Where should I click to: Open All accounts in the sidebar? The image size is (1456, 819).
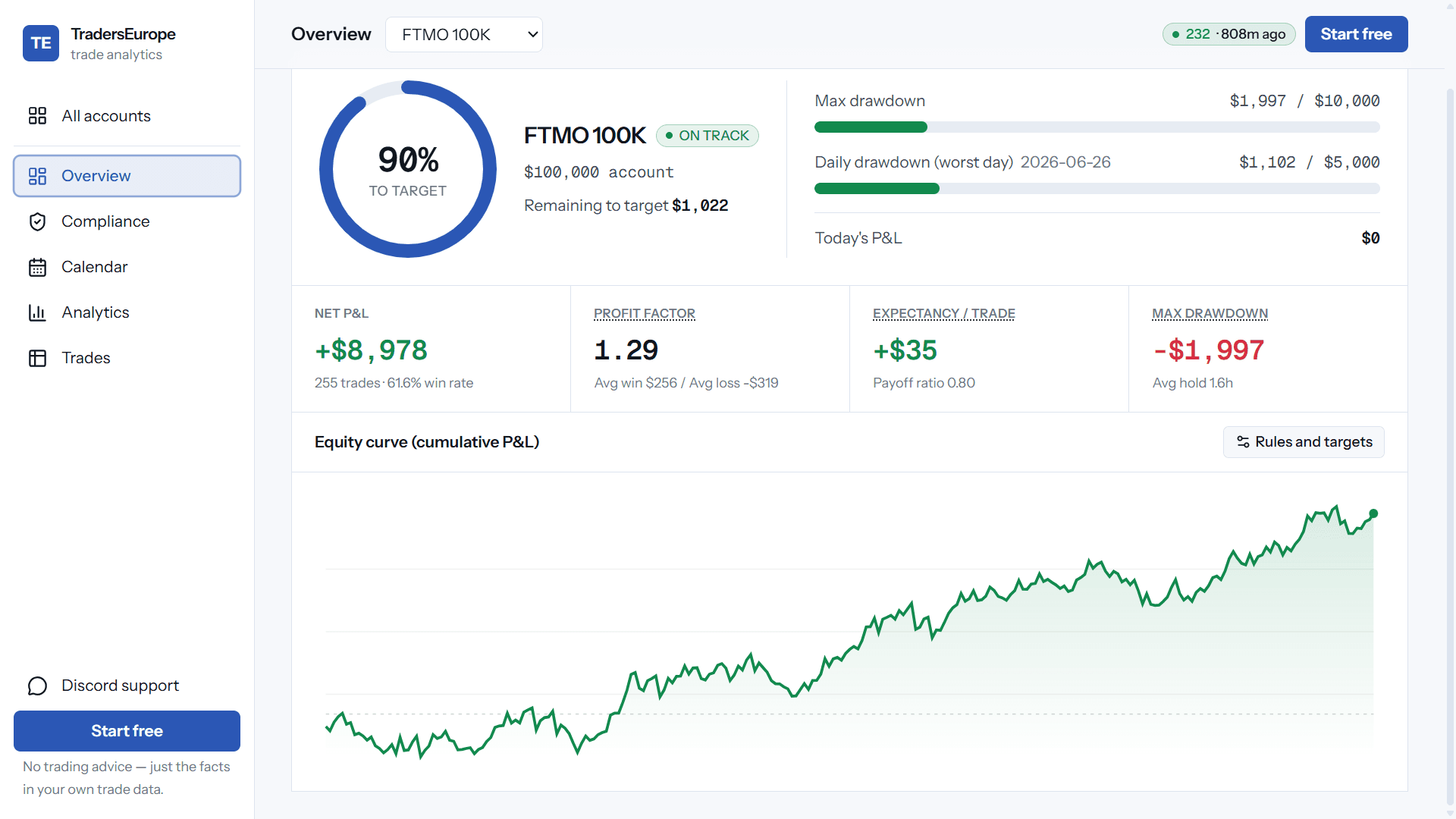click(127, 115)
